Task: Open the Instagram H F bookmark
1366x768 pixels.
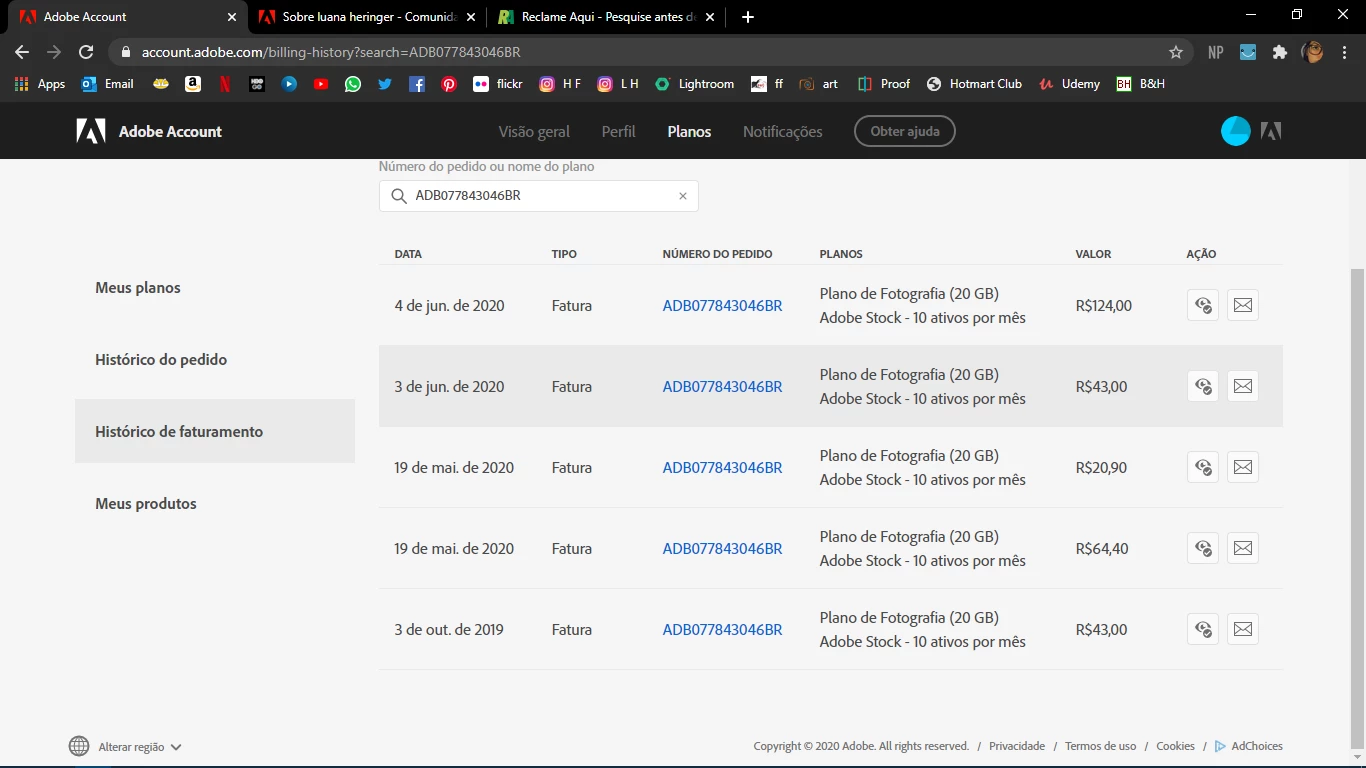Action: 560,84
